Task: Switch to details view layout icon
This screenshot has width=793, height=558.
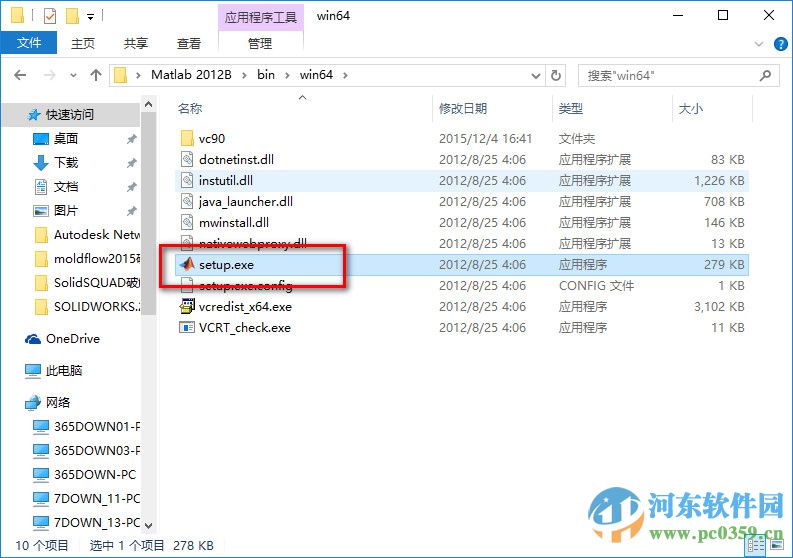Action: pos(756,545)
